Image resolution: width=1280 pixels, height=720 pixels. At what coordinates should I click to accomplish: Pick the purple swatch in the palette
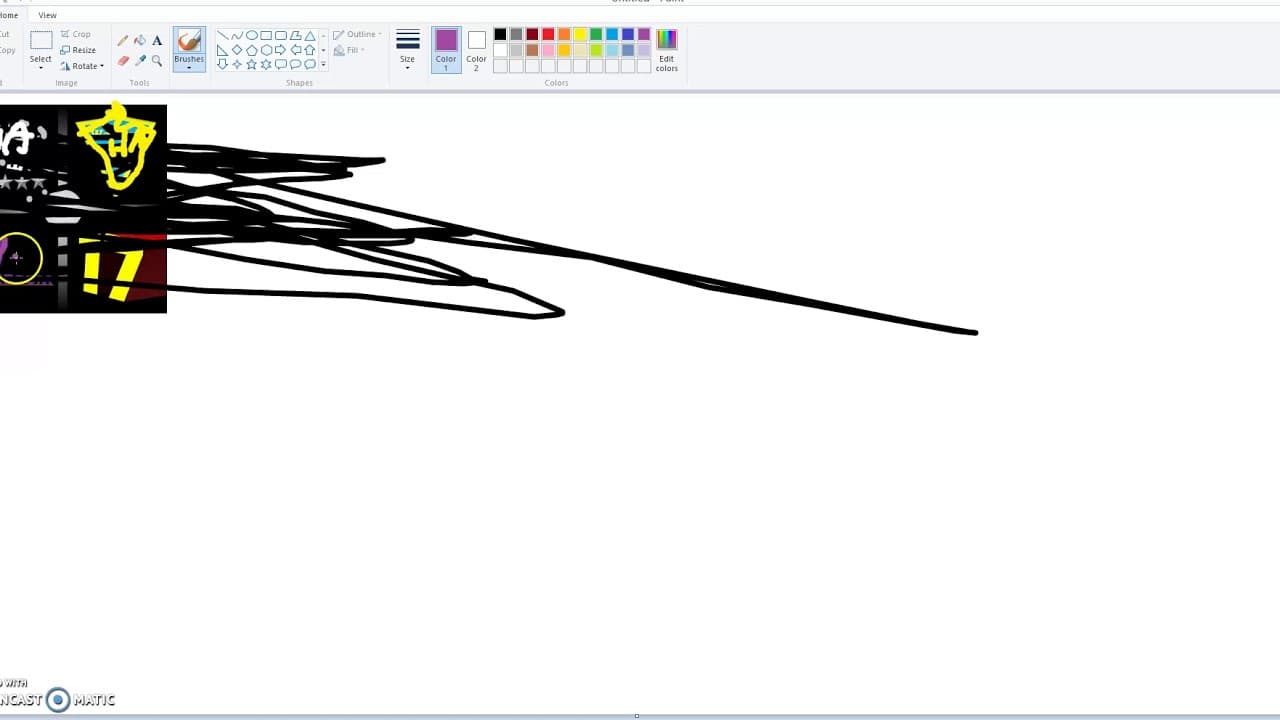coord(644,34)
